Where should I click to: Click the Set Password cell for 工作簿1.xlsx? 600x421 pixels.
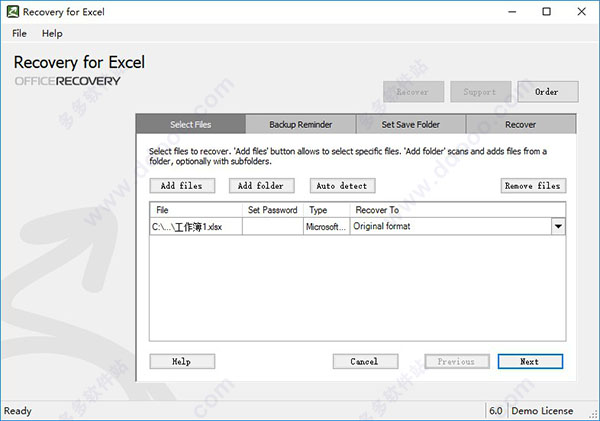coord(273,227)
